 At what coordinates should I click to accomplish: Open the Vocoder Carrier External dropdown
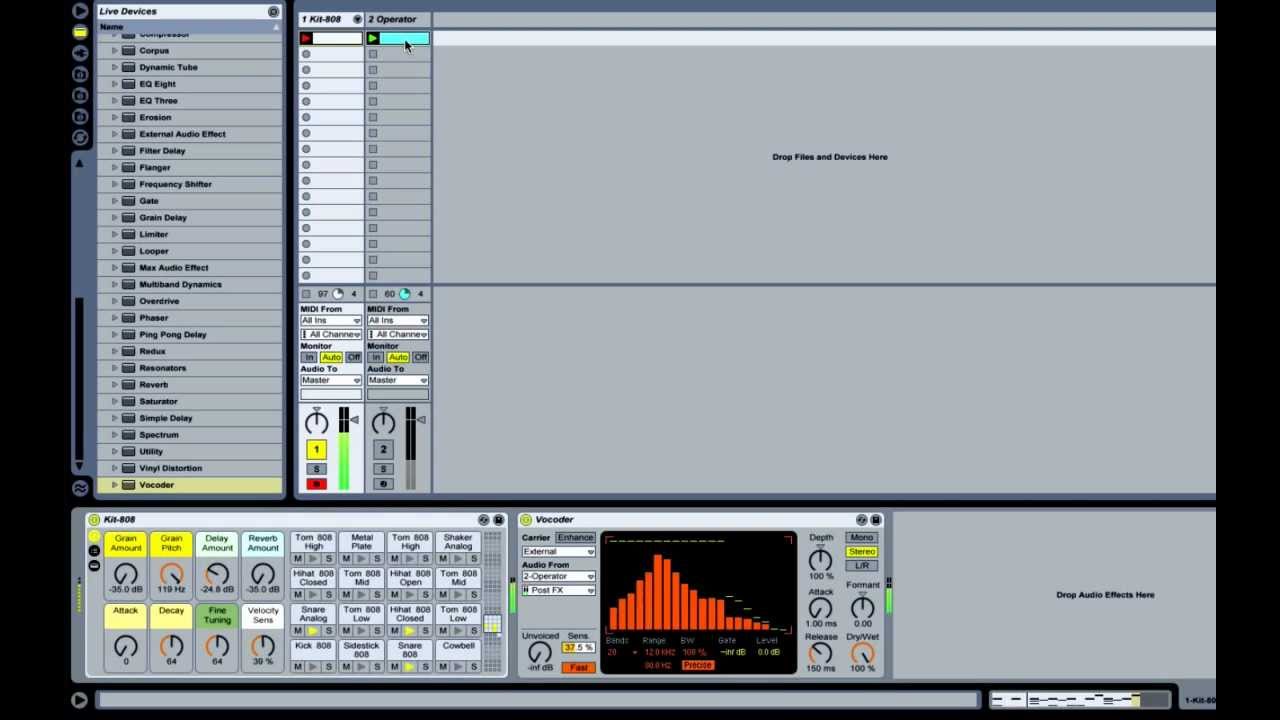point(558,552)
